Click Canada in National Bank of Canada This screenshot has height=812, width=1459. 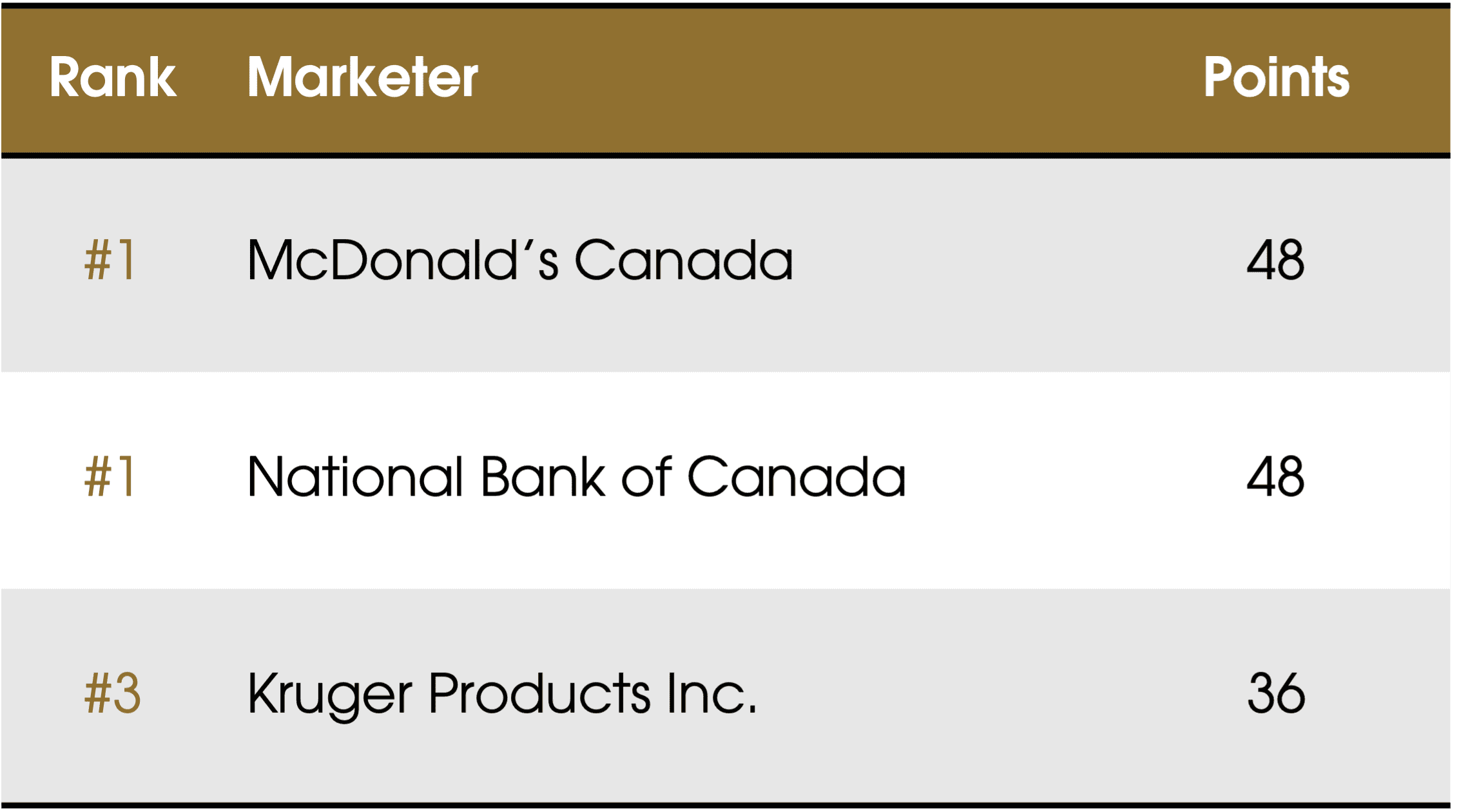[x=797, y=478]
